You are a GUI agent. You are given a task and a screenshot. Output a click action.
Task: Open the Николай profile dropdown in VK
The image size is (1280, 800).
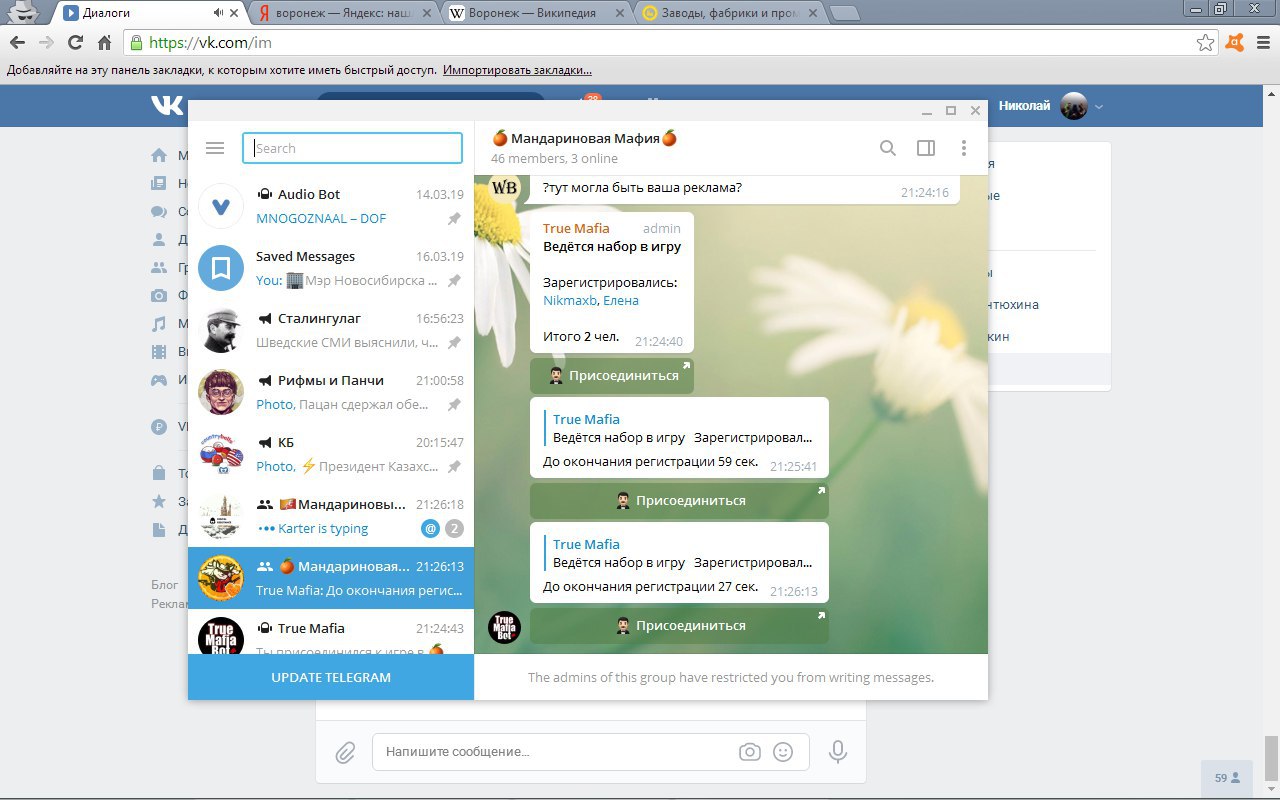tap(1050, 106)
